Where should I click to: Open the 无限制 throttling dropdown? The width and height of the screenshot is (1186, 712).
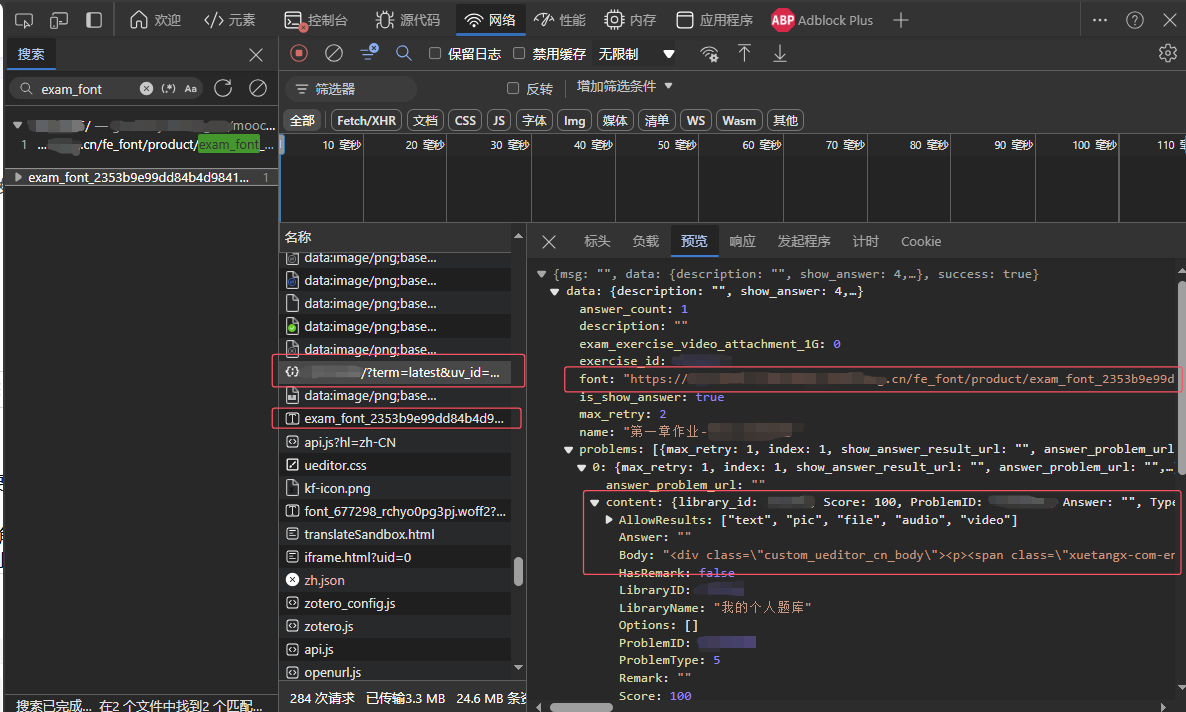coord(636,54)
